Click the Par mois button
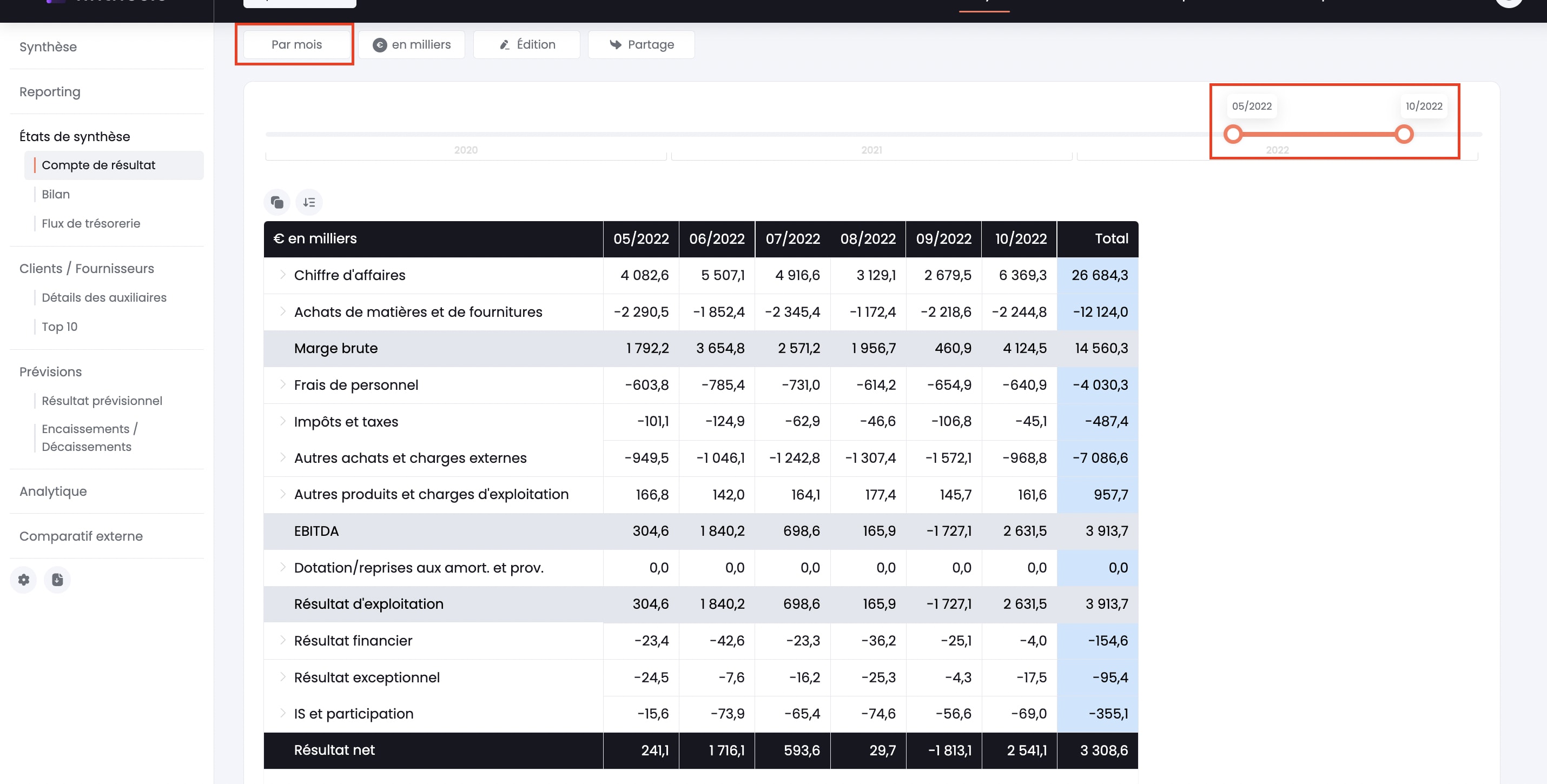Image resolution: width=1547 pixels, height=784 pixels. pos(296,45)
